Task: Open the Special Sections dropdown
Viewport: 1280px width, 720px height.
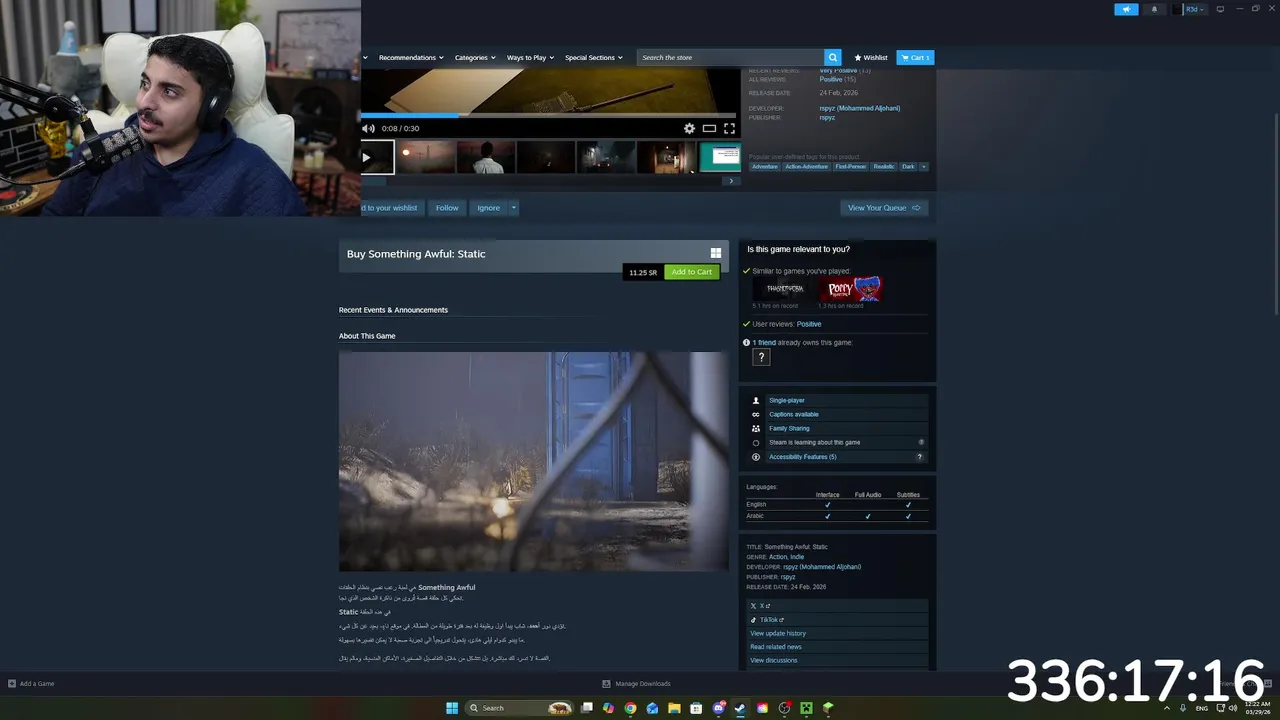Action: pyautogui.click(x=594, y=57)
